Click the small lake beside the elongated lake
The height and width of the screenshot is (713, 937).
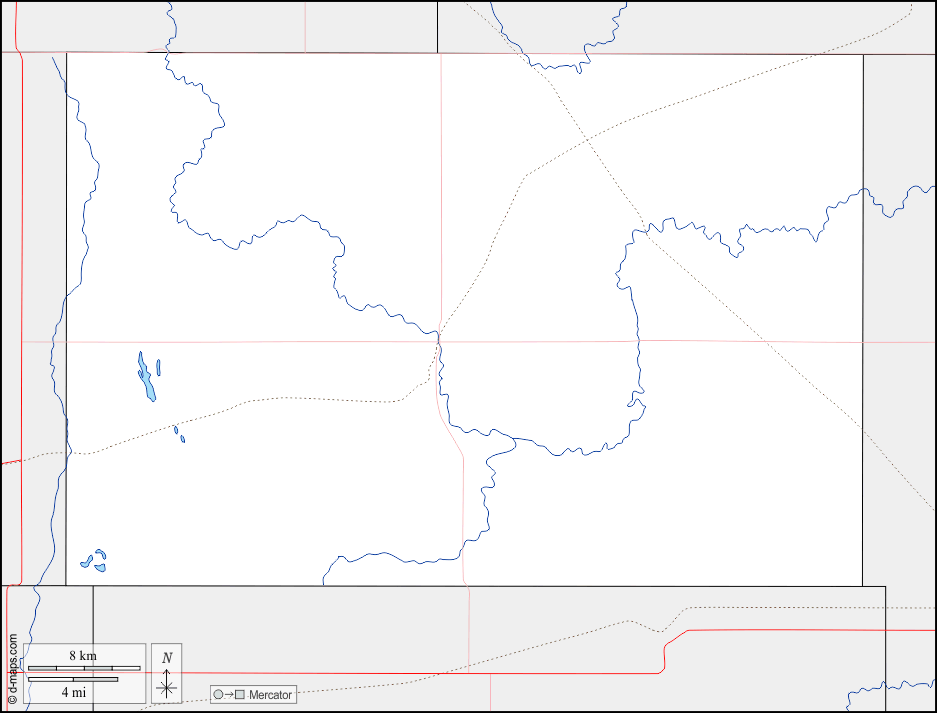[x=159, y=367]
